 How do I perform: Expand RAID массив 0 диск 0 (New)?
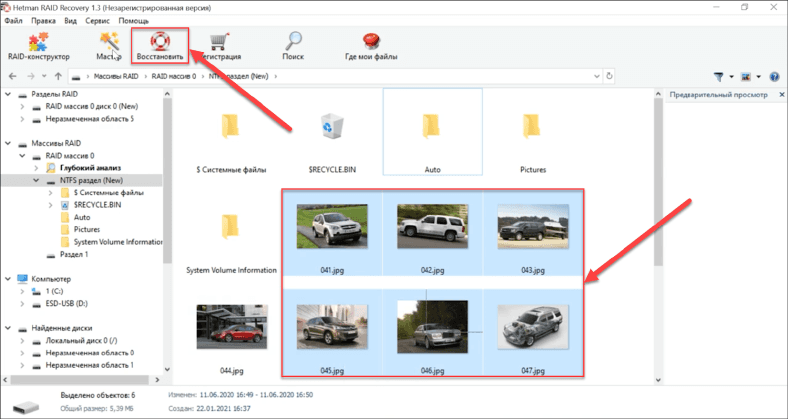tap(22, 107)
